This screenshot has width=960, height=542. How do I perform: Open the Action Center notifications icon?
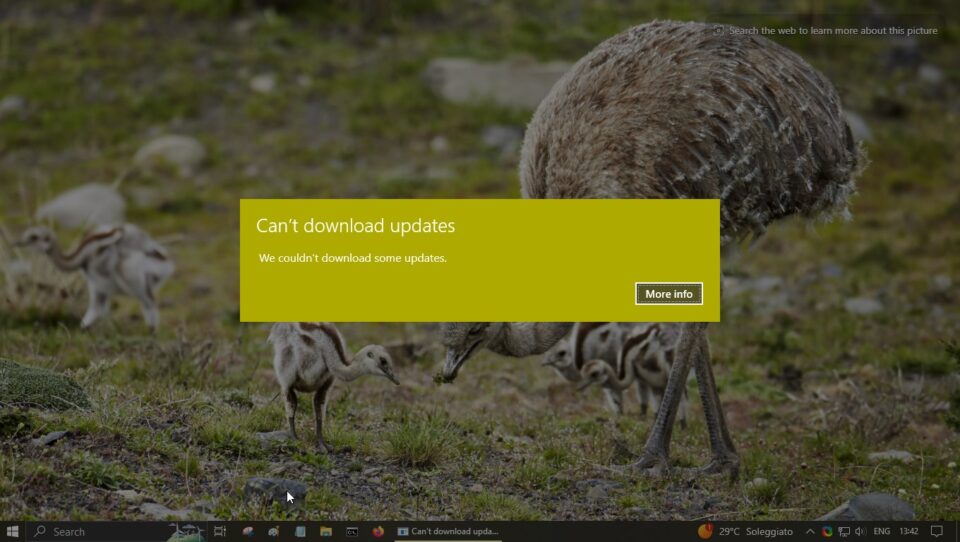click(x=937, y=532)
